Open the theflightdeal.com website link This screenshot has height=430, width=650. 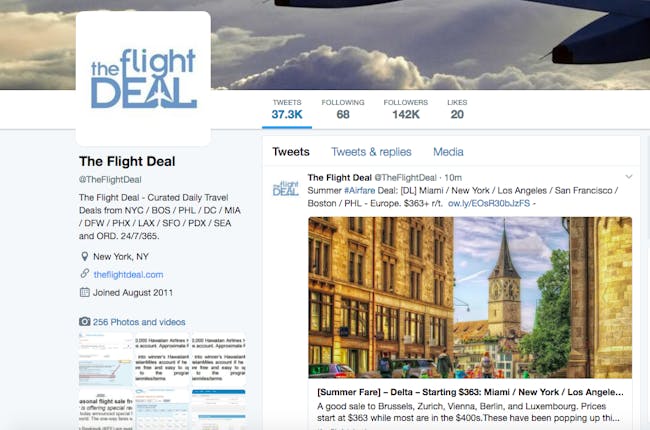pos(128,275)
